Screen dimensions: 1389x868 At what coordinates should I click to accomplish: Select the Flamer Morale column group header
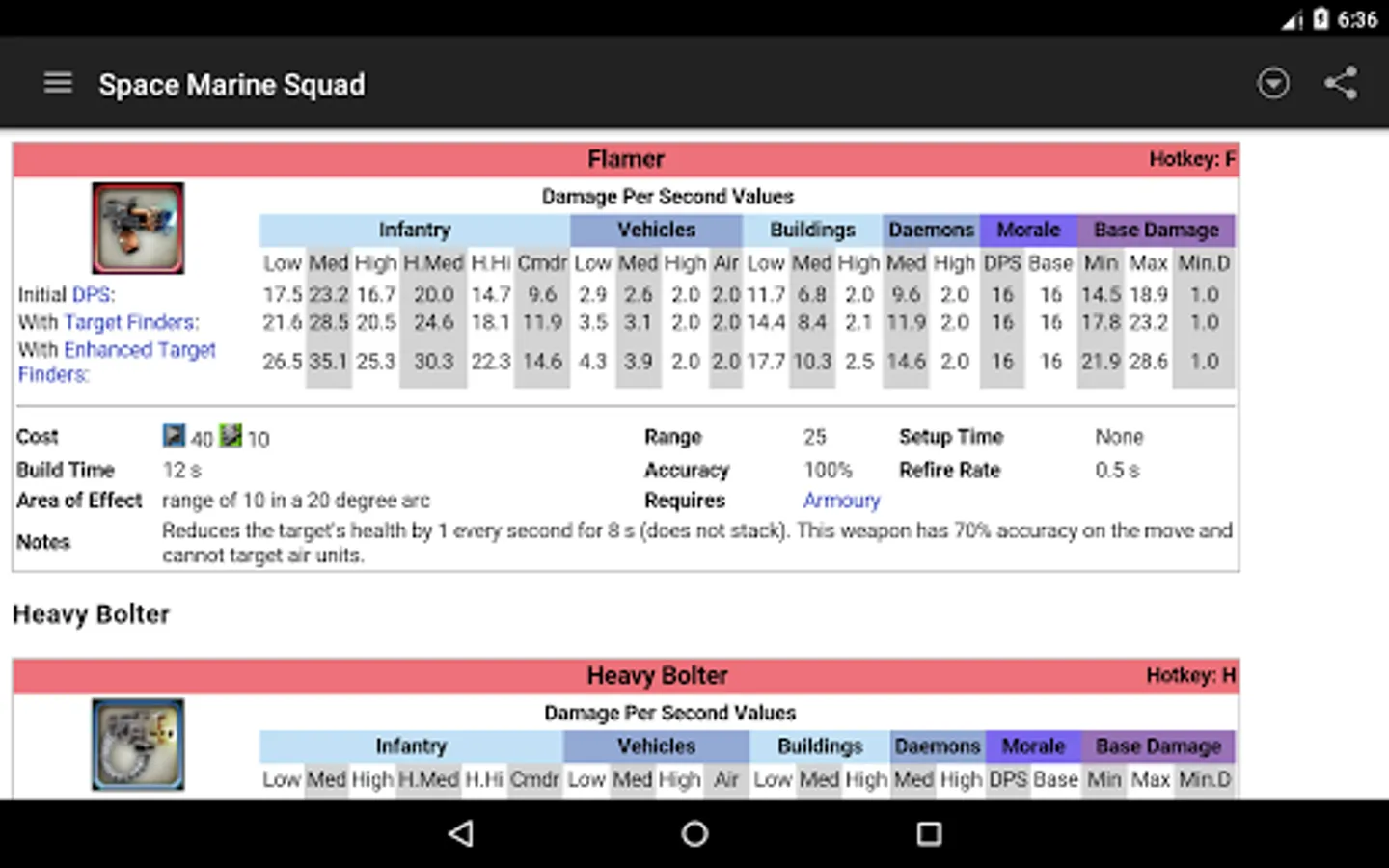1028,230
